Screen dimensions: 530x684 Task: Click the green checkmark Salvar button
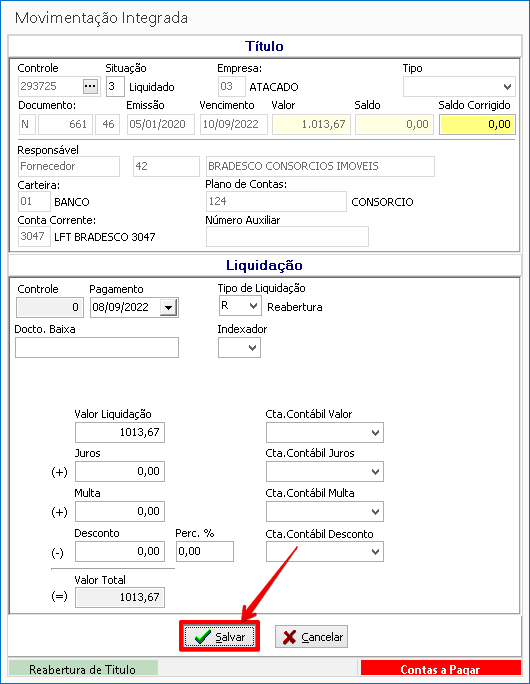tap(219, 637)
